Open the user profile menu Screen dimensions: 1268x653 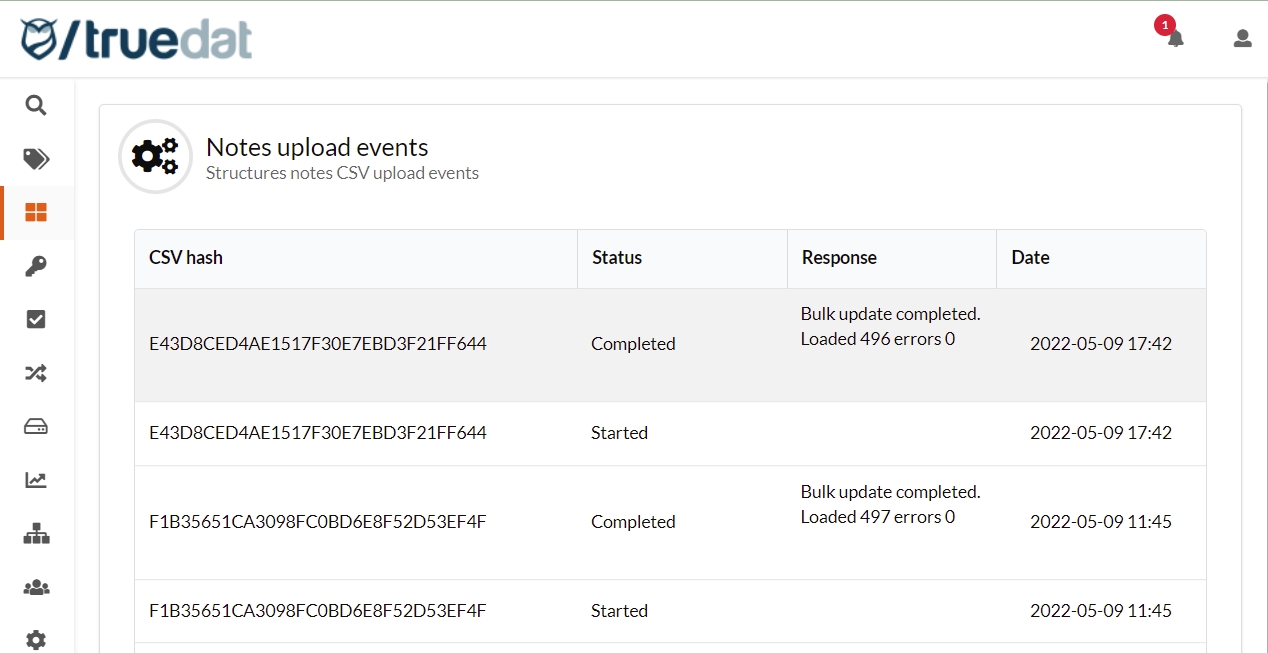click(1242, 38)
